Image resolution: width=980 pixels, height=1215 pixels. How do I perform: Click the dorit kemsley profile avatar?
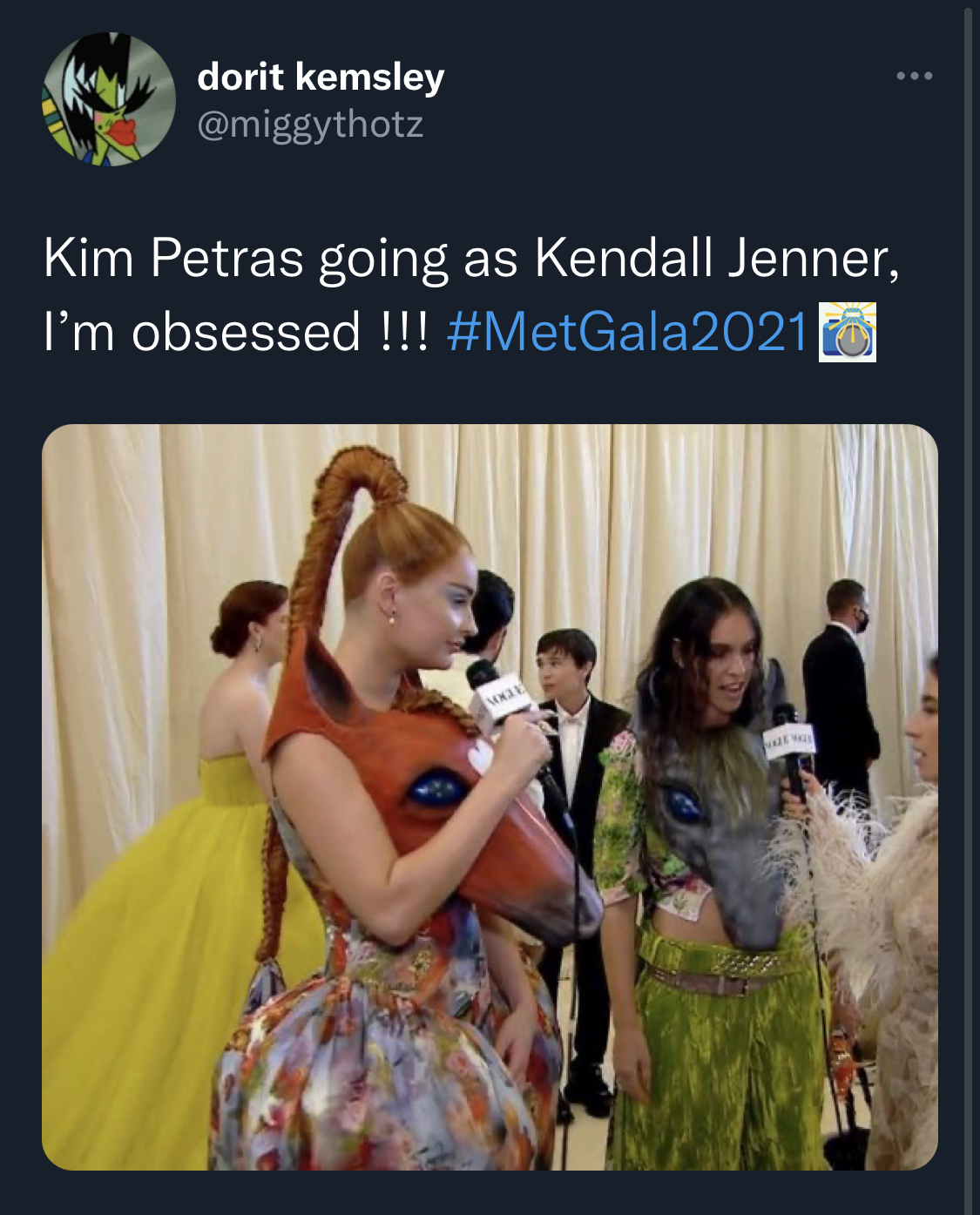(x=109, y=99)
